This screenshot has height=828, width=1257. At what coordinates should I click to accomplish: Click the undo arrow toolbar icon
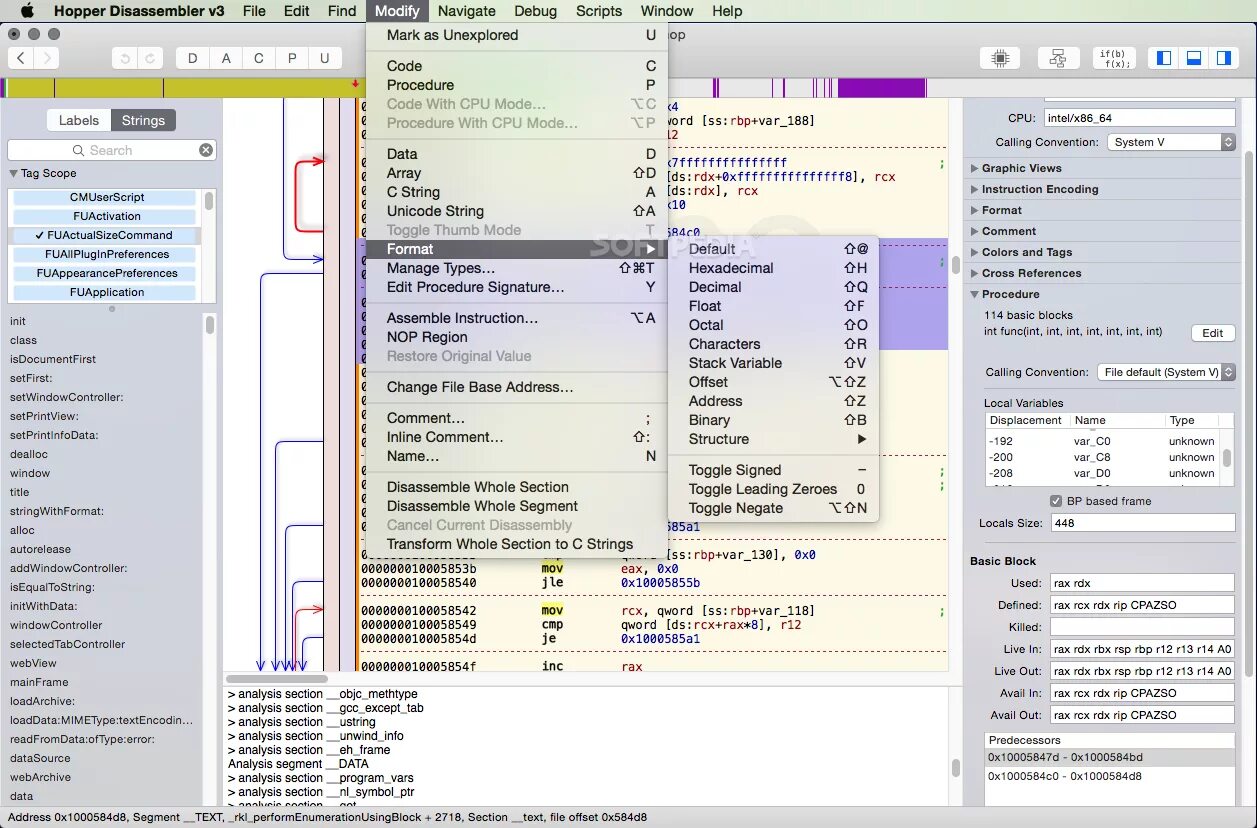[125, 58]
